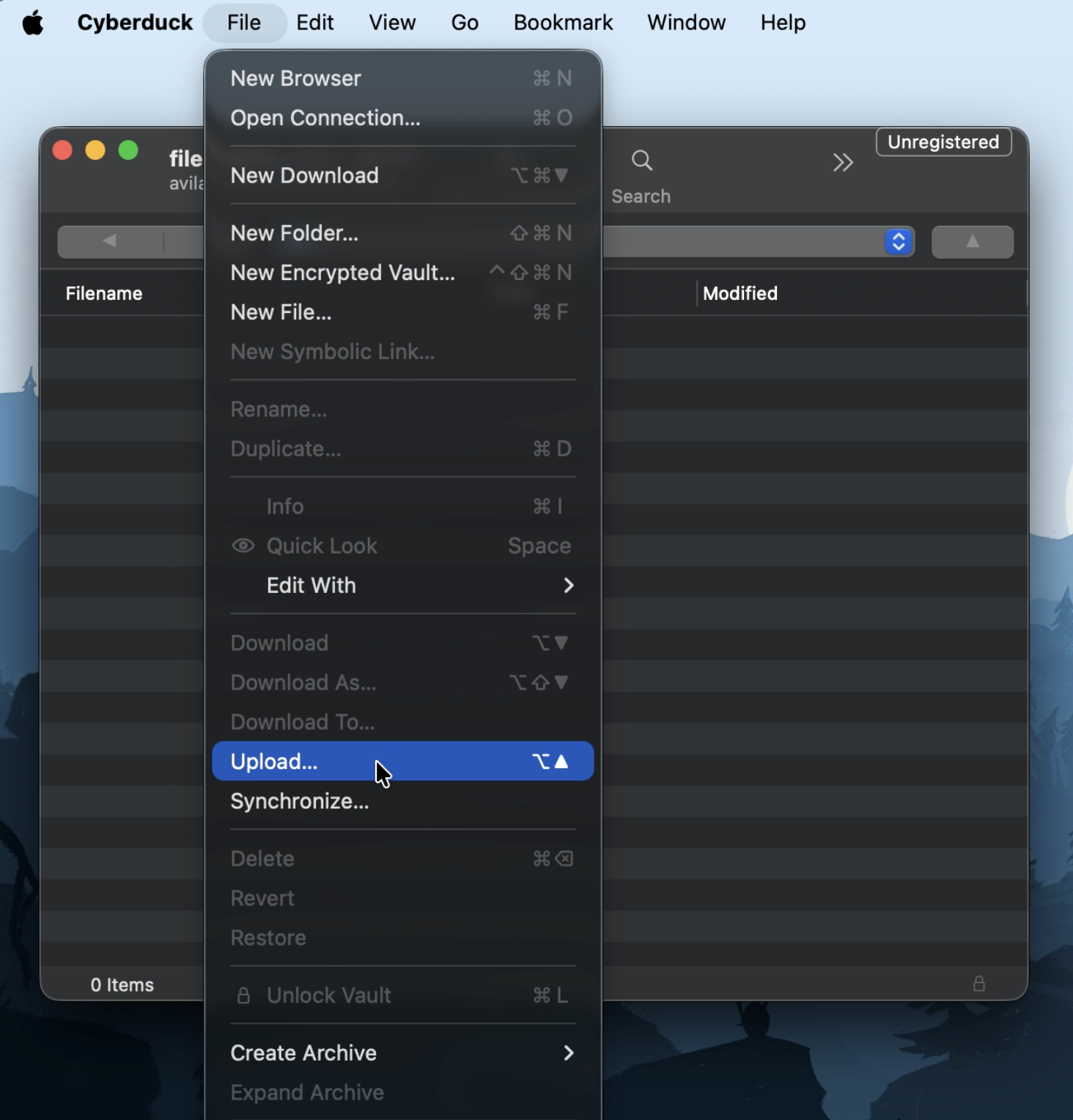Screen dimensions: 1073x1120
Task: Open the Window menu
Action: (x=686, y=23)
